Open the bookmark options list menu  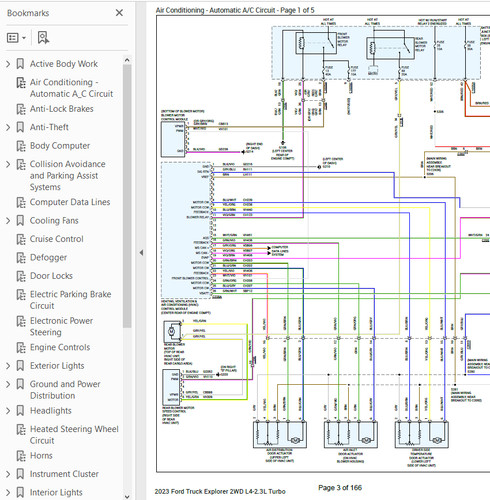[16, 38]
